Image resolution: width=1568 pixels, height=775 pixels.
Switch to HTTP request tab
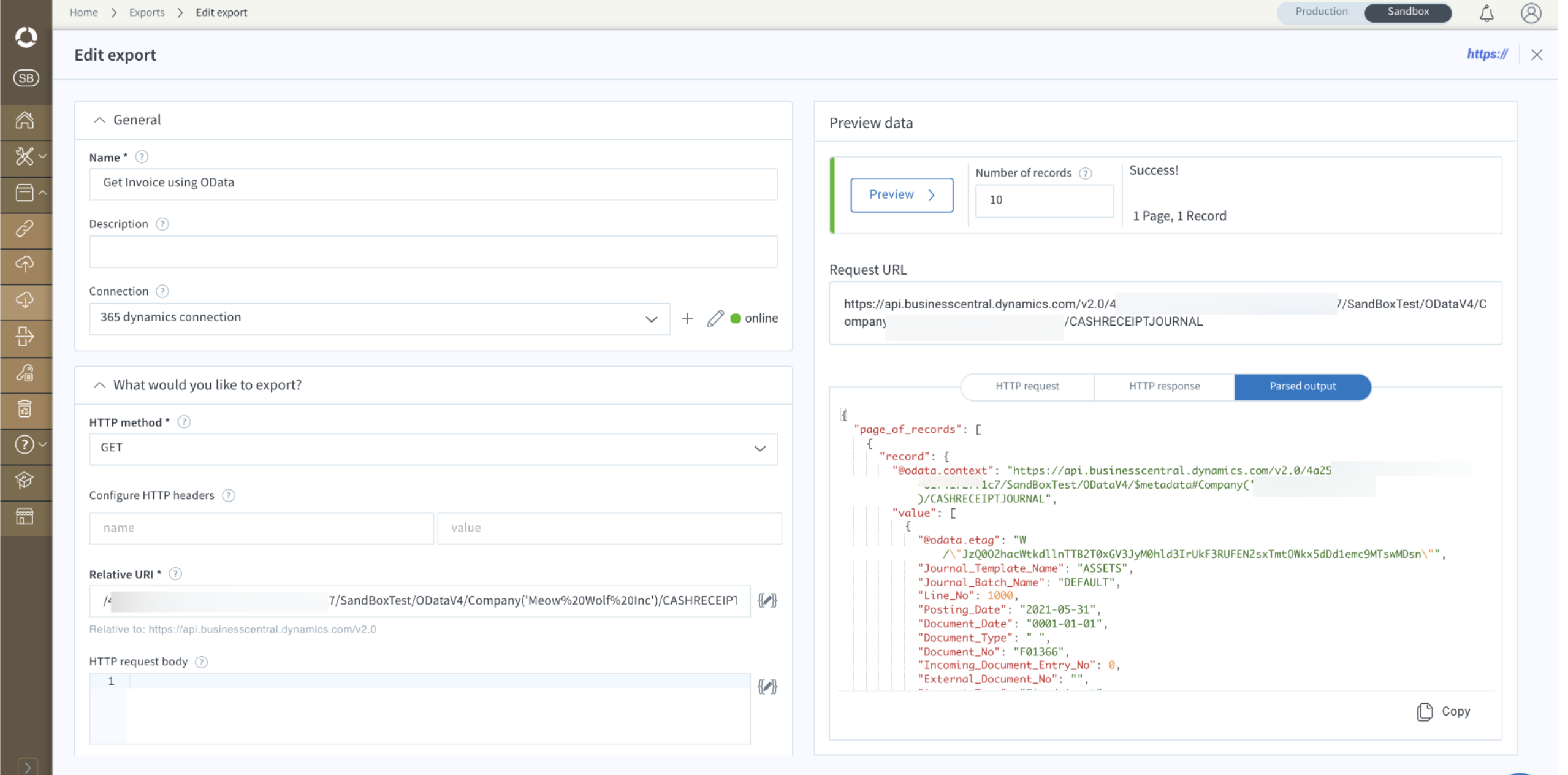pos(1027,386)
